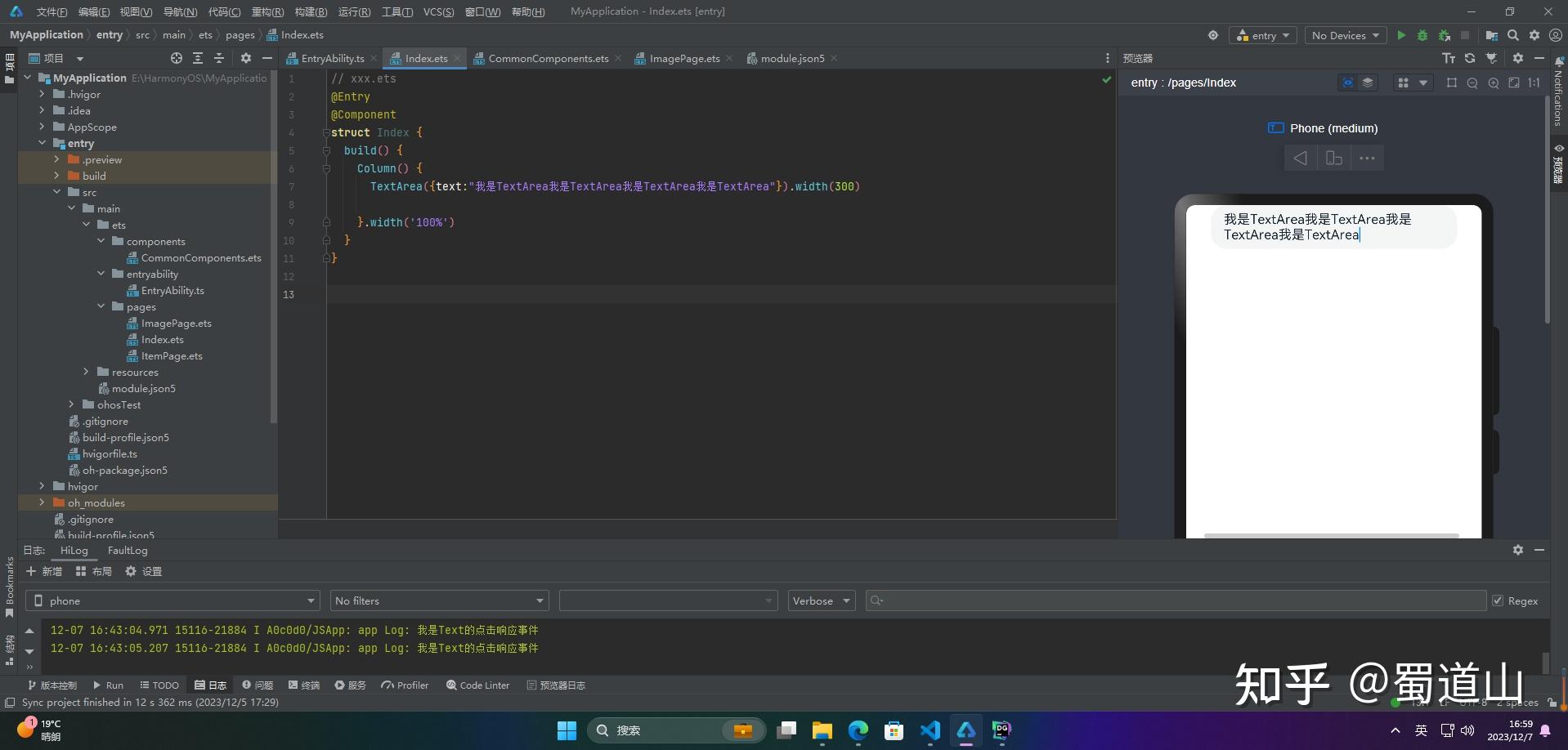Rotate device orientation icon in preview
The width and height of the screenshot is (1568, 750).
(x=1334, y=158)
